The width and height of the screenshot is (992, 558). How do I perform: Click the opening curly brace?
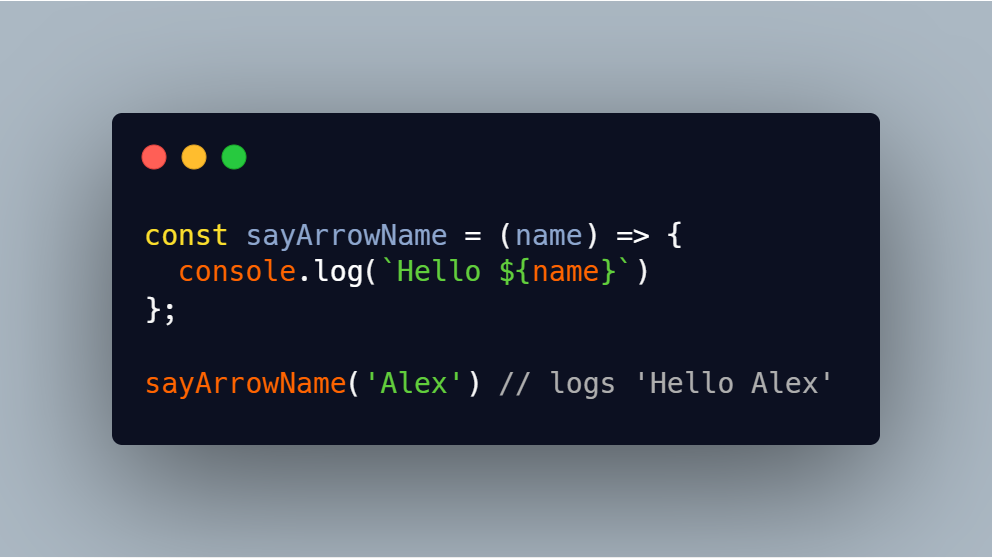click(674, 235)
